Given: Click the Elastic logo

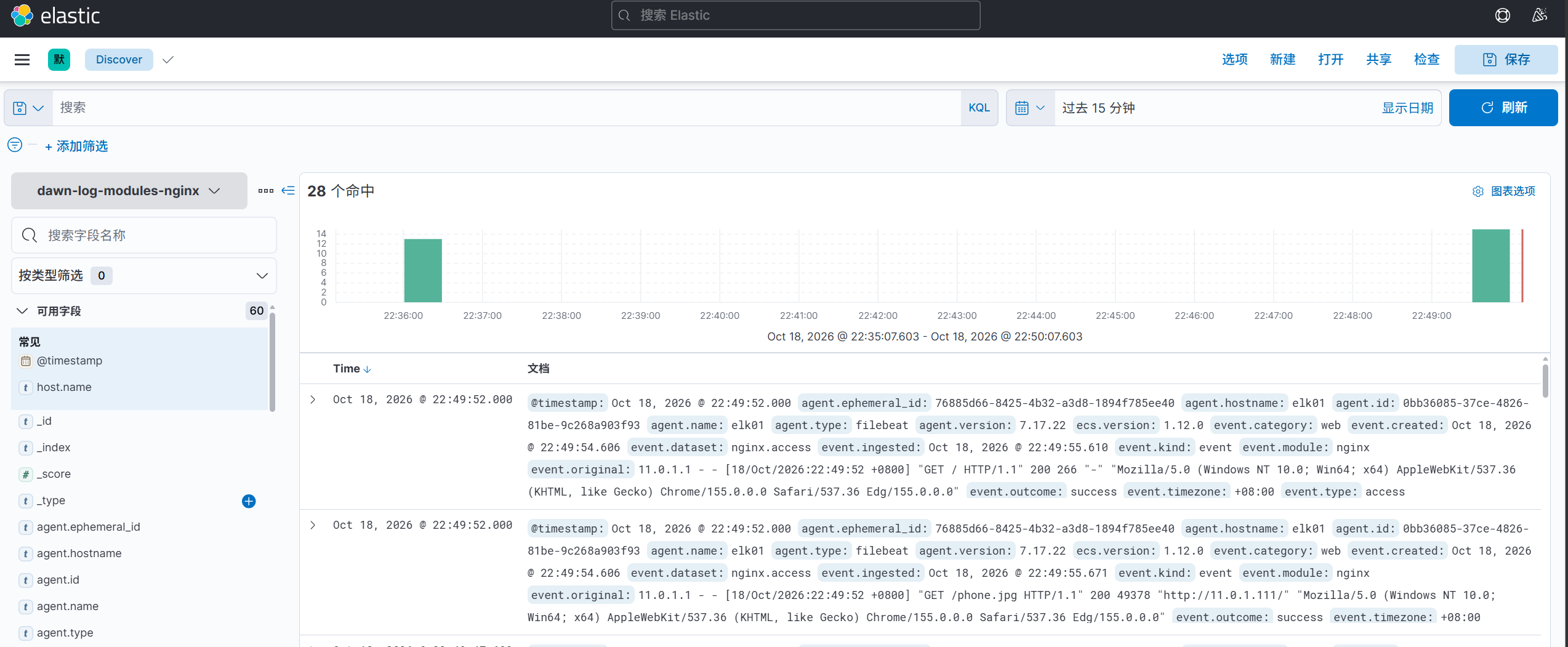Looking at the screenshot, I should pyautogui.click(x=55, y=15).
